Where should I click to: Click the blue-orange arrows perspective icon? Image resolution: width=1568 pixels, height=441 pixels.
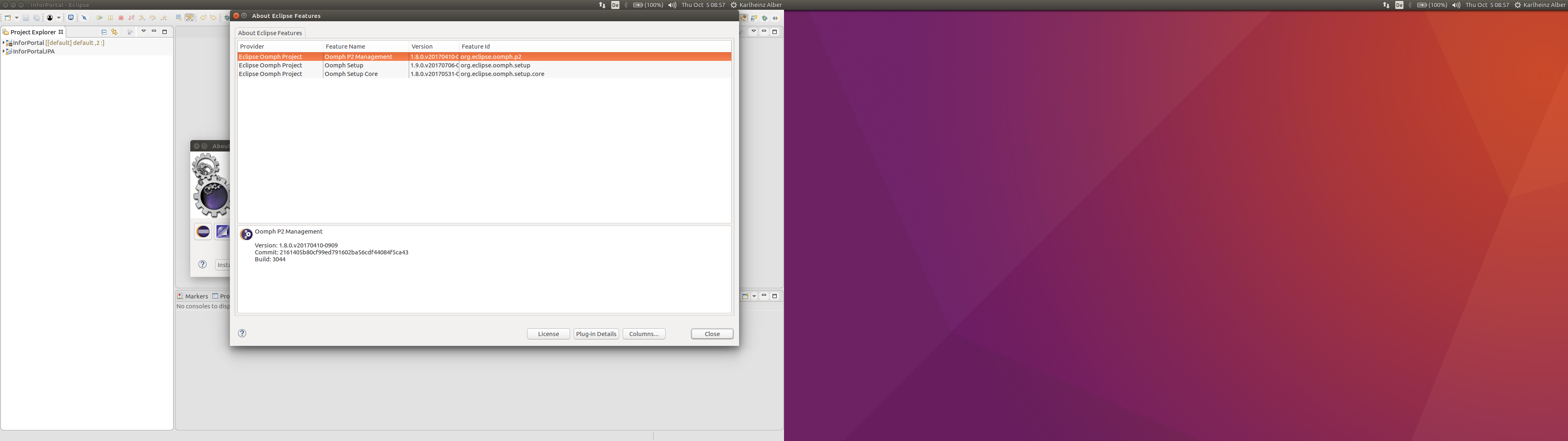775,18
